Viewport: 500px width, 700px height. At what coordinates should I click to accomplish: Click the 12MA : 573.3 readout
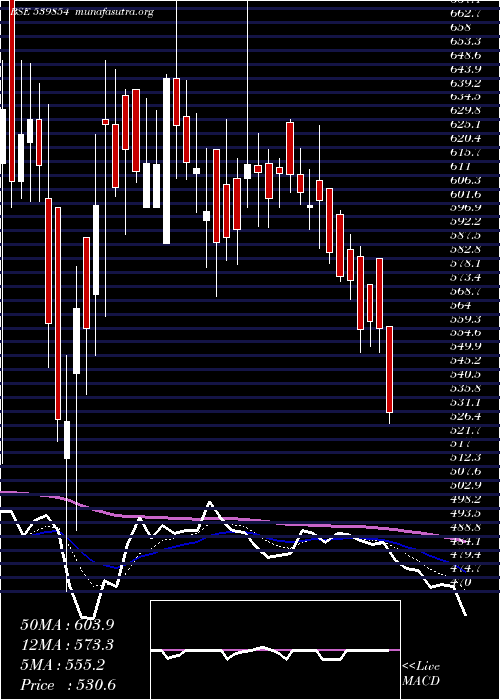pos(66,645)
